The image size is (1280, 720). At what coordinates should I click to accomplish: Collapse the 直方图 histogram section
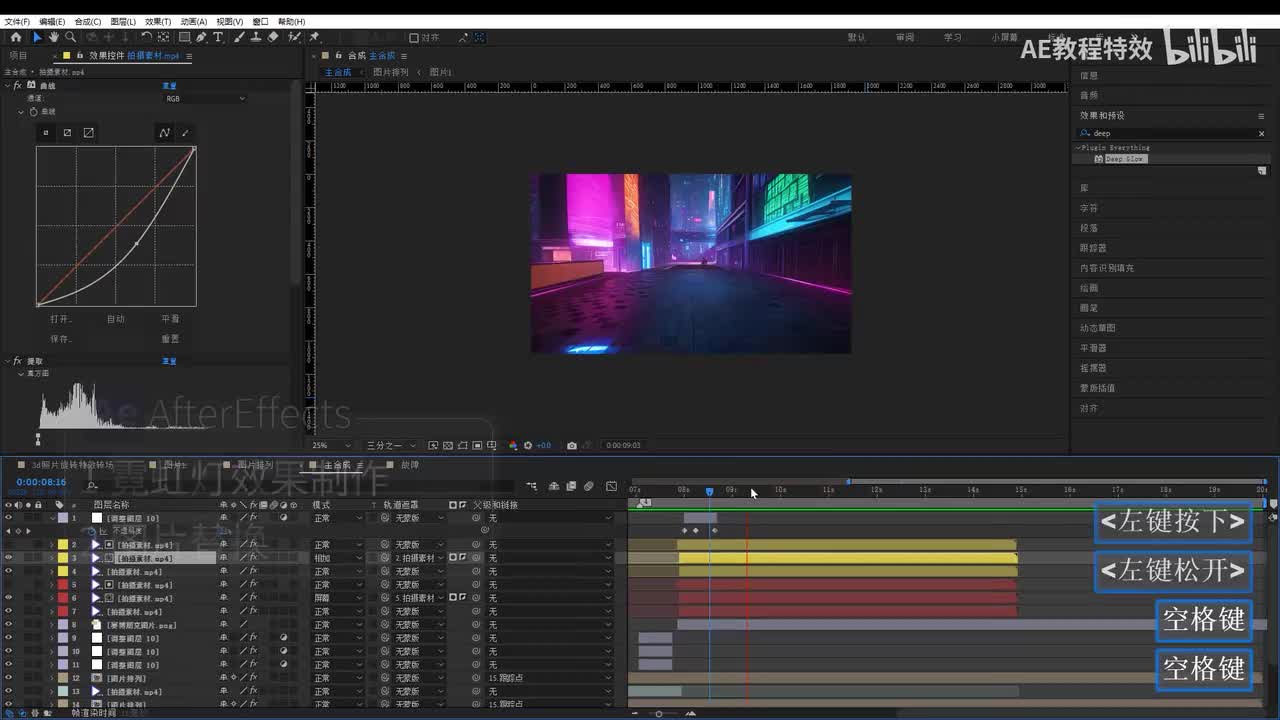point(21,373)
